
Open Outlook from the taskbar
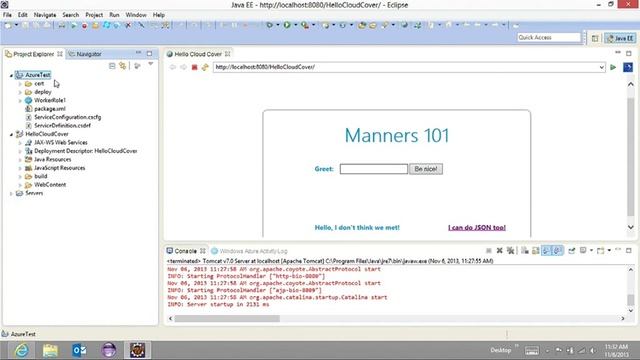(x=79, y=350)
